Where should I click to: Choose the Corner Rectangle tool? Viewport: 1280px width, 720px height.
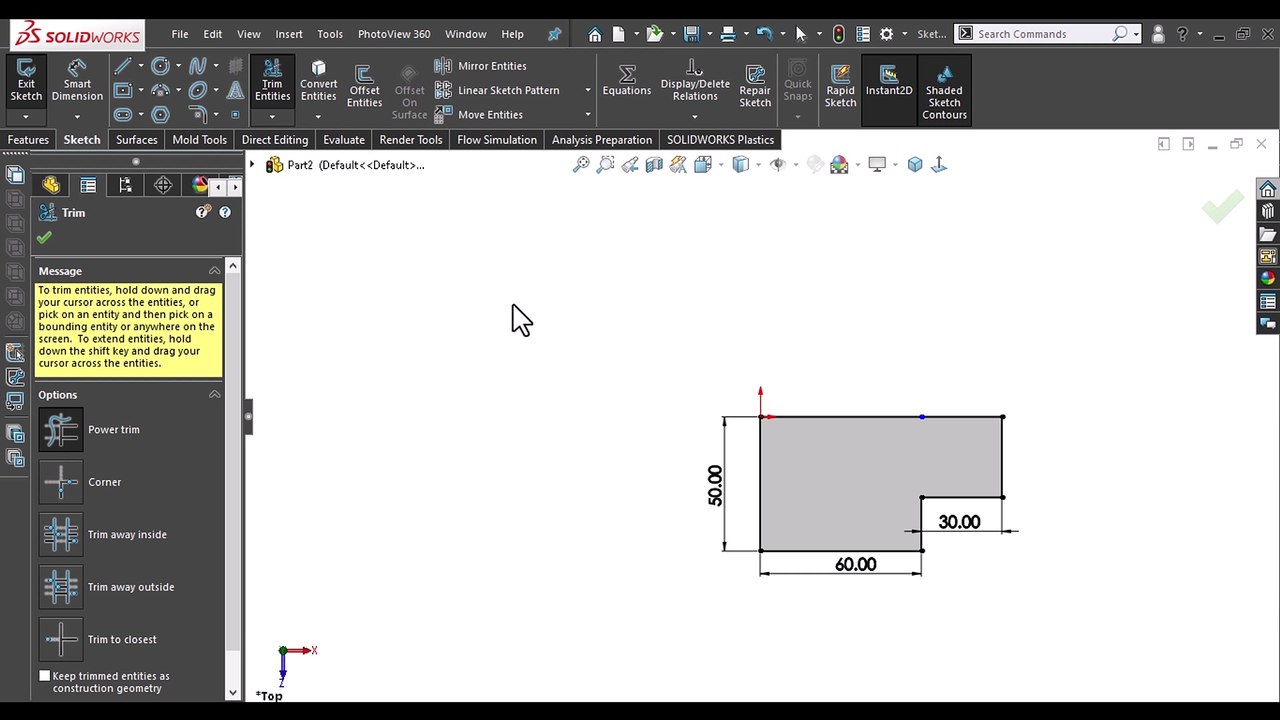(123, 90)
